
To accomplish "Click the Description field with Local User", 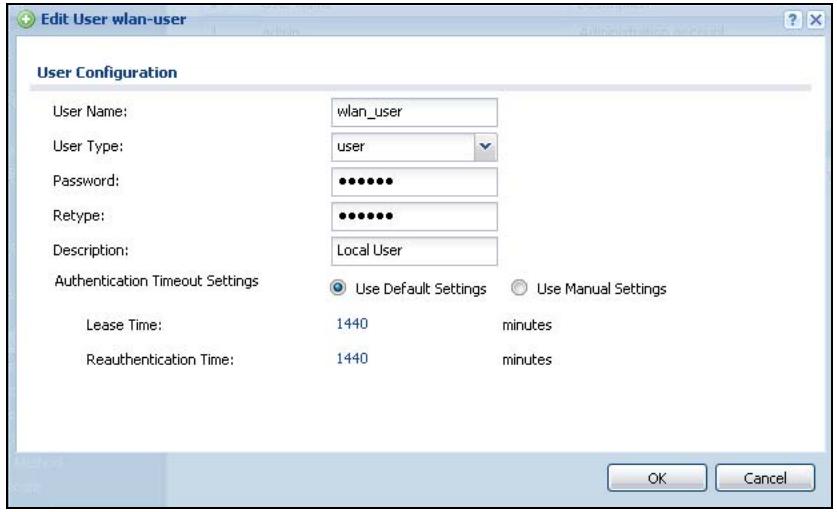I will coord(414,251).
